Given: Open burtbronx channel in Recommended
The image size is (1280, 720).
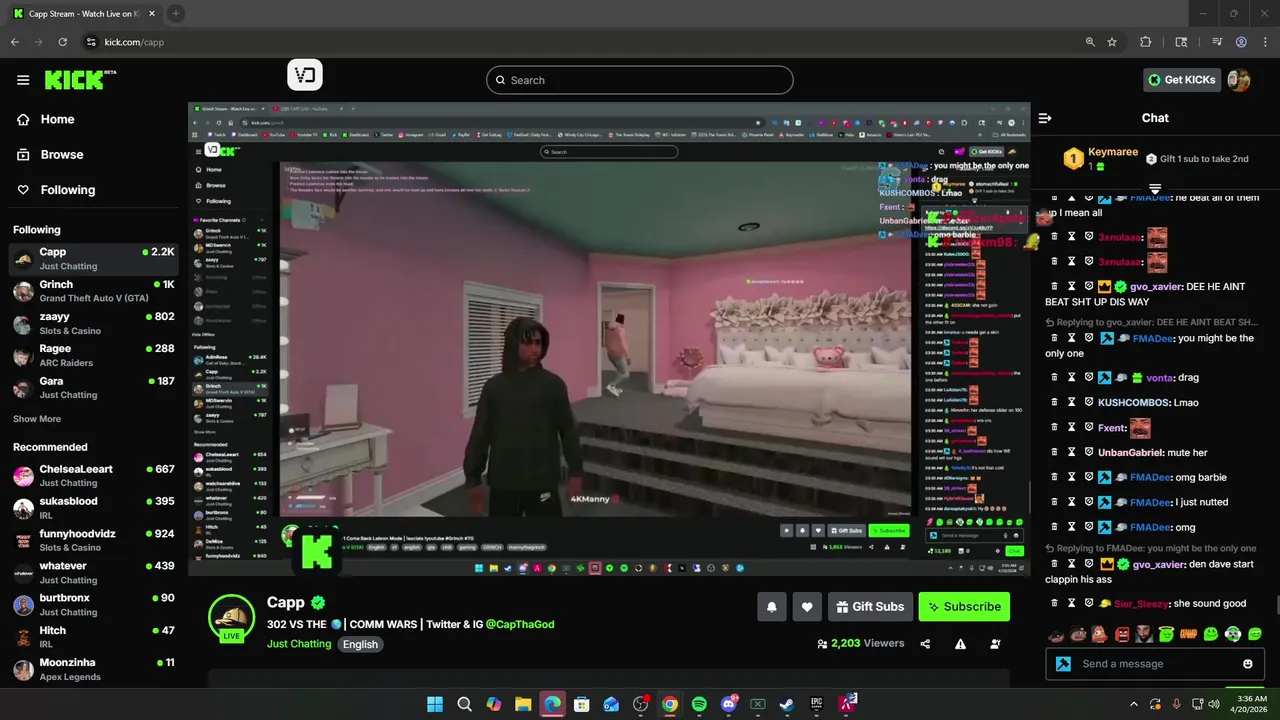Looking at the screenshot, I should click(94, 604).
